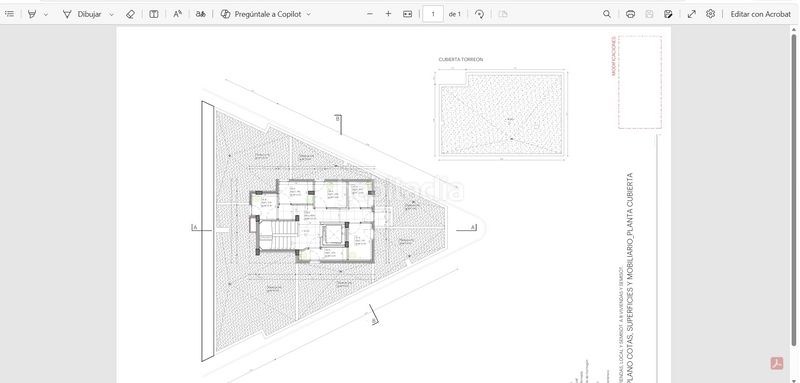This screenshot has width=800, height=383.
Task: Open search in document
Action: coord(607,14)
